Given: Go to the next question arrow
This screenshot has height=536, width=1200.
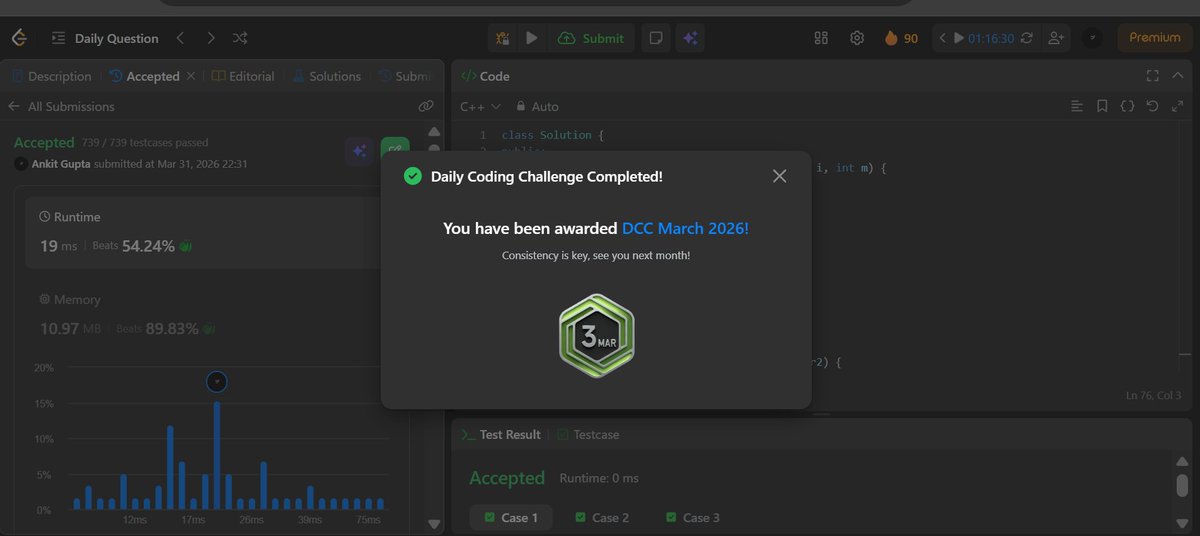Looking at the screenshot, I should pos(210,38).
